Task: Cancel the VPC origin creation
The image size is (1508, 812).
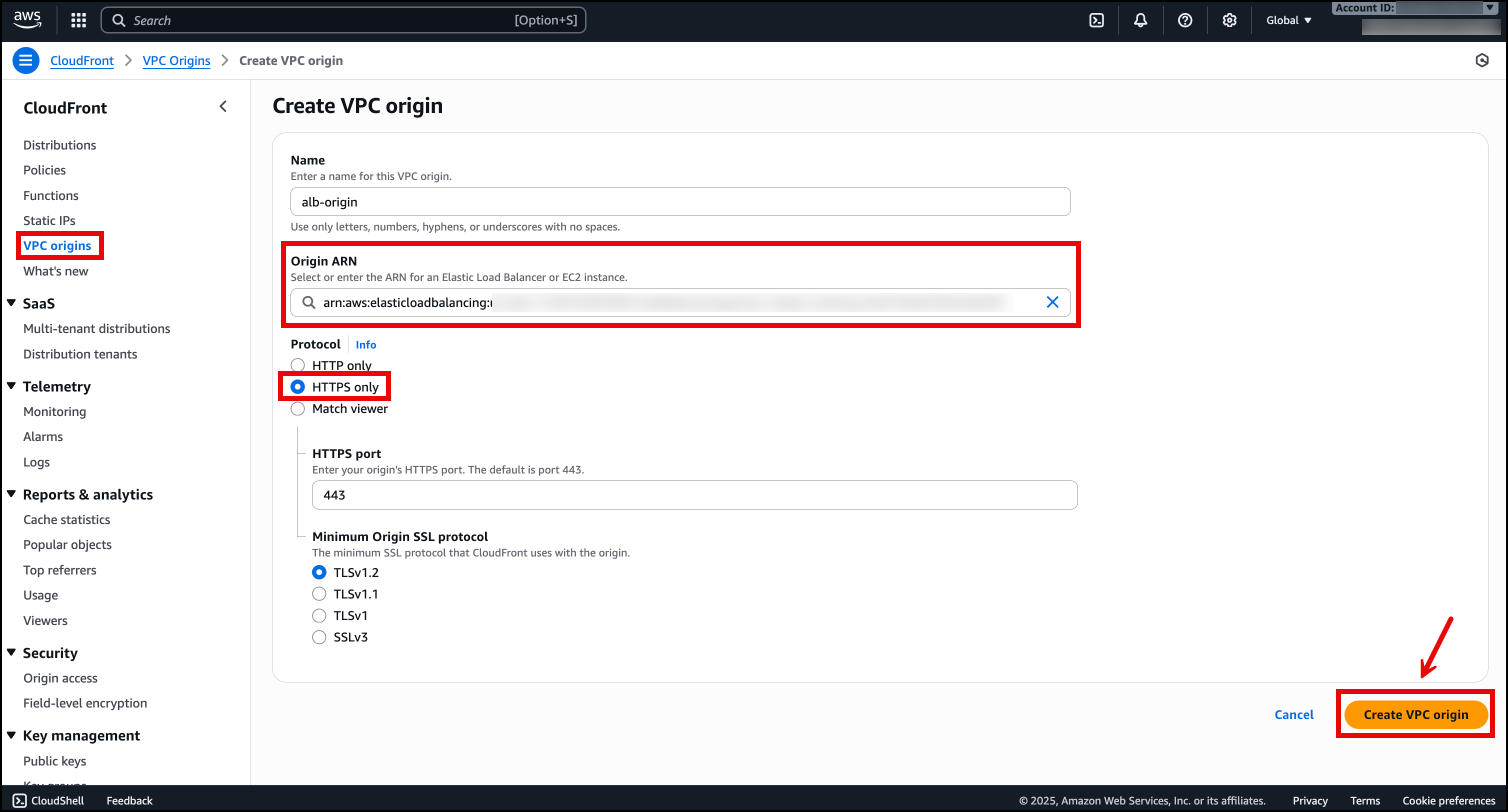Action: [x=1294, y=714]
